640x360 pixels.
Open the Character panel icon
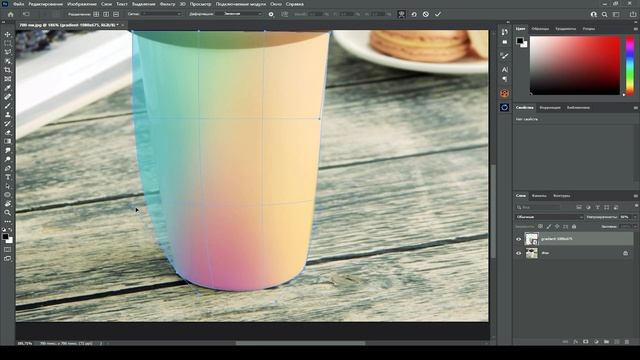pos(504,70)
